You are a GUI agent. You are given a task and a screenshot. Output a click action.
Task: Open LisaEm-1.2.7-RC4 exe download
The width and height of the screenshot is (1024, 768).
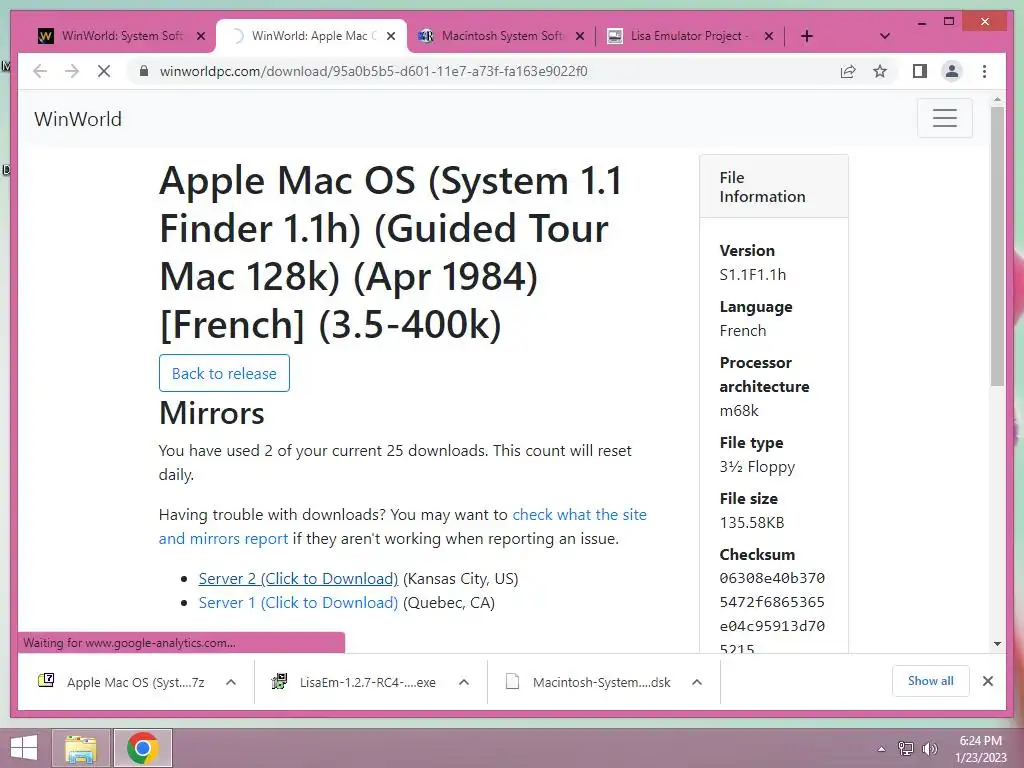click(356, 682)
